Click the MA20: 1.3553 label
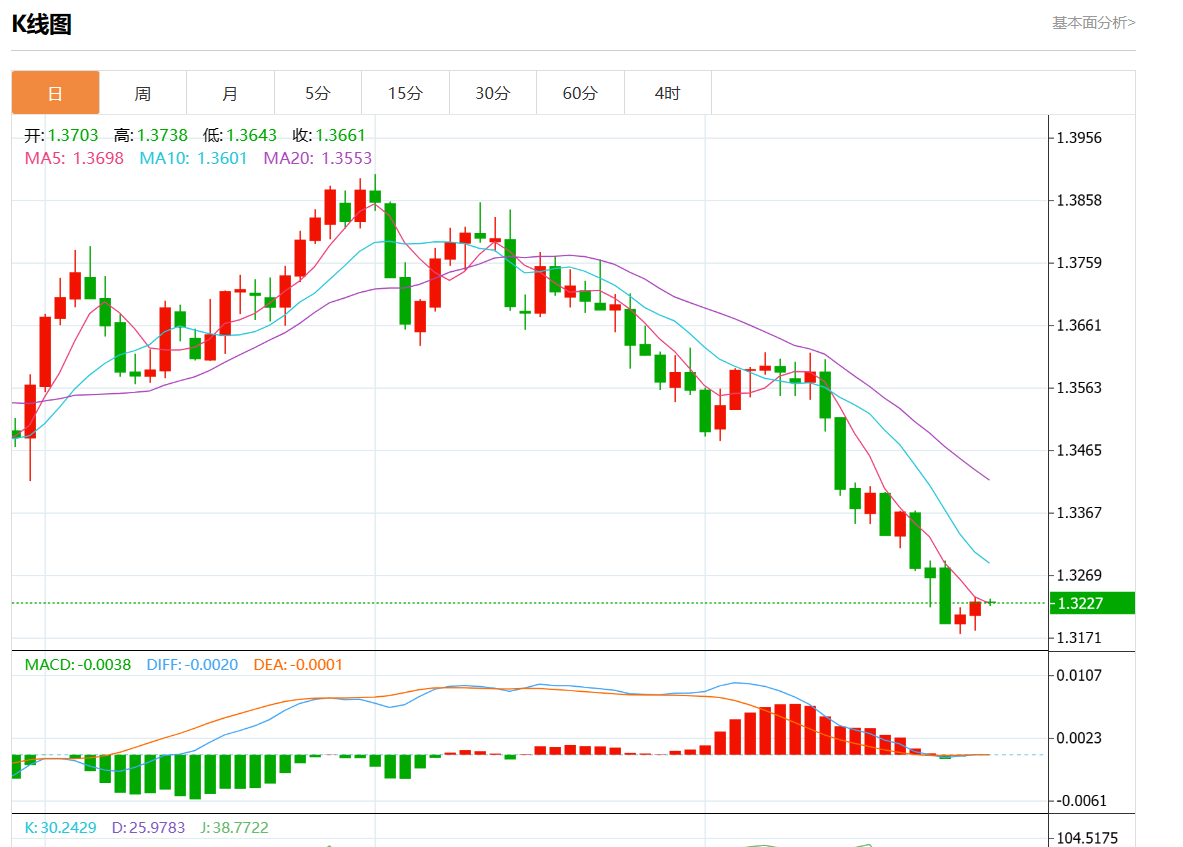Screen dimensions: 1183x847 click(318, 158)
